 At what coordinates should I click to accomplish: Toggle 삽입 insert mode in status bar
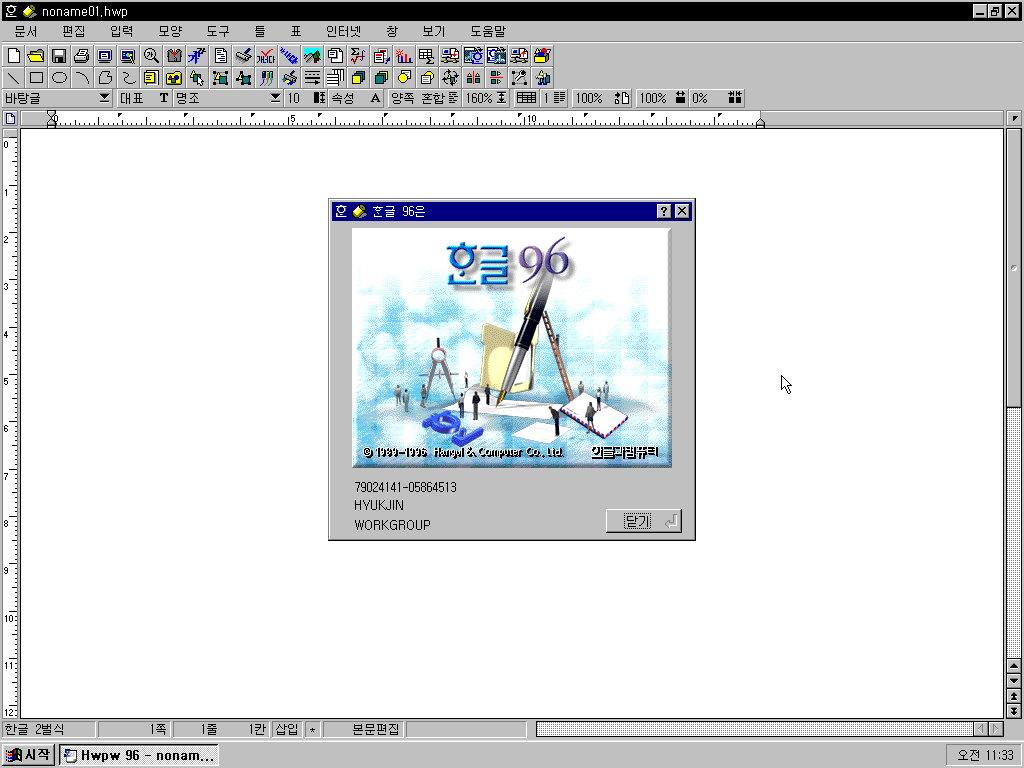point(286,729)
